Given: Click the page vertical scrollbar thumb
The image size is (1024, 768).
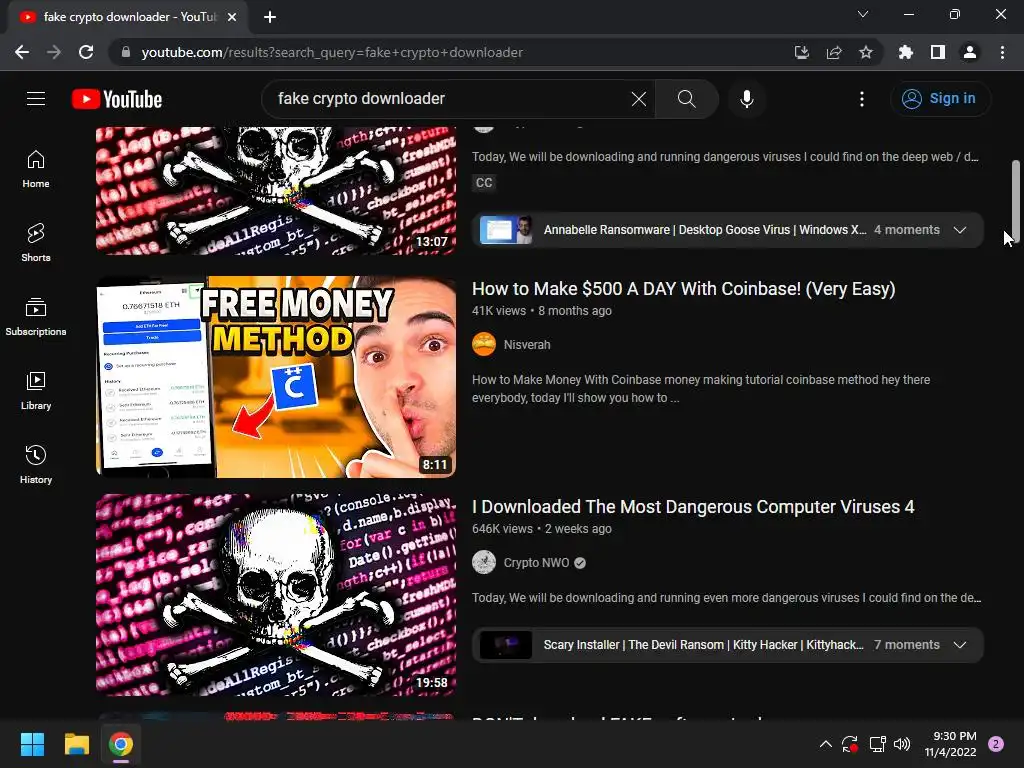Looking at the screenshot, I should pyautogui.click(x=1016, y=201).
